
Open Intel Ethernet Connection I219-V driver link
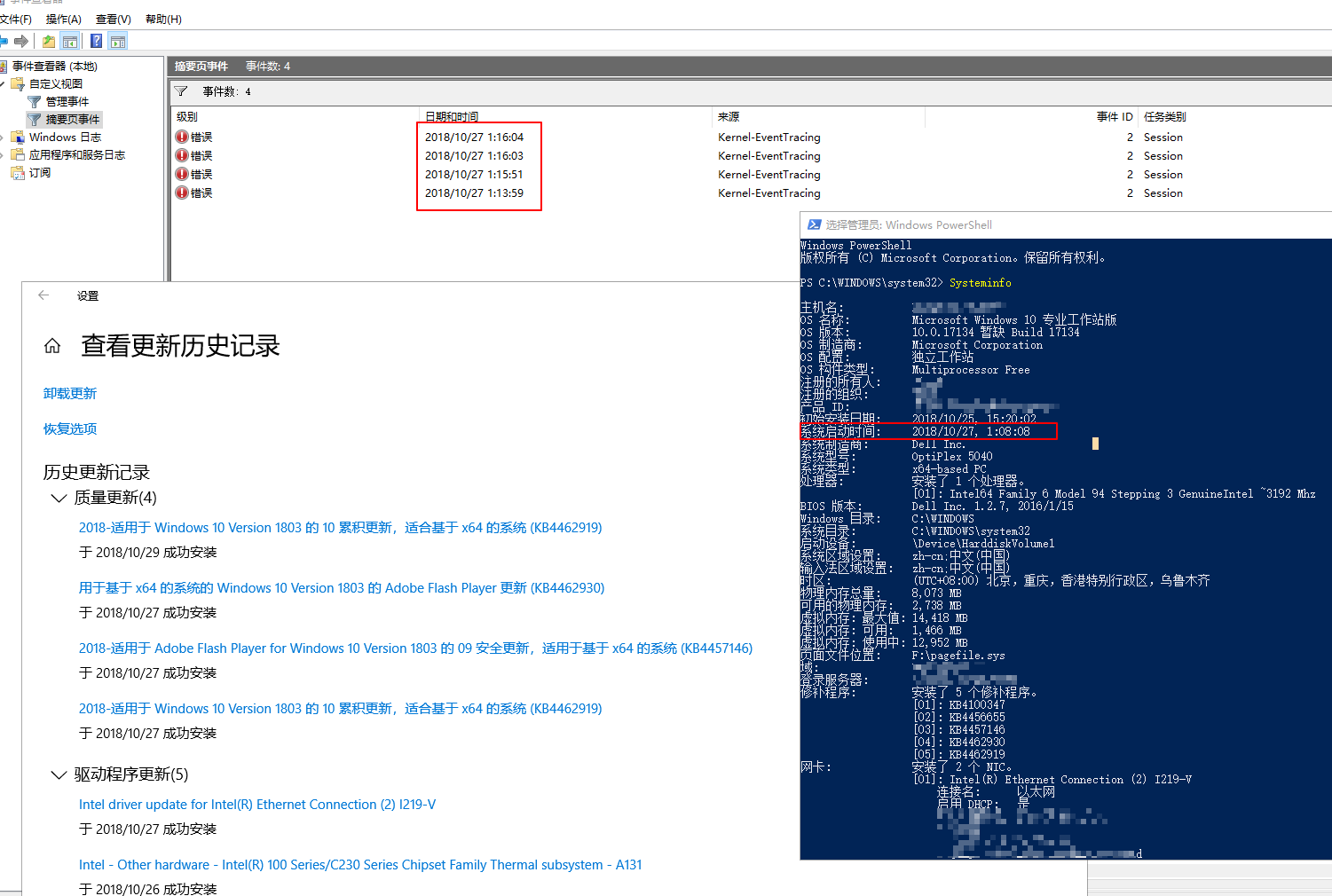click(257, 804)
